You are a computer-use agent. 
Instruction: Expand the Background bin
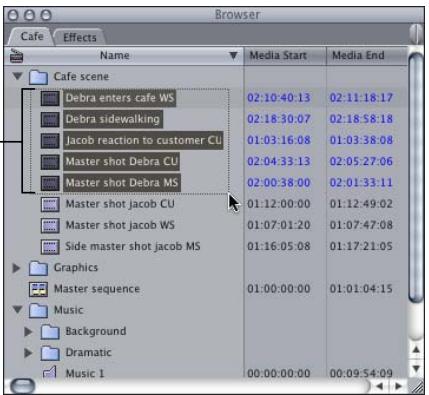tap(28, 331)
